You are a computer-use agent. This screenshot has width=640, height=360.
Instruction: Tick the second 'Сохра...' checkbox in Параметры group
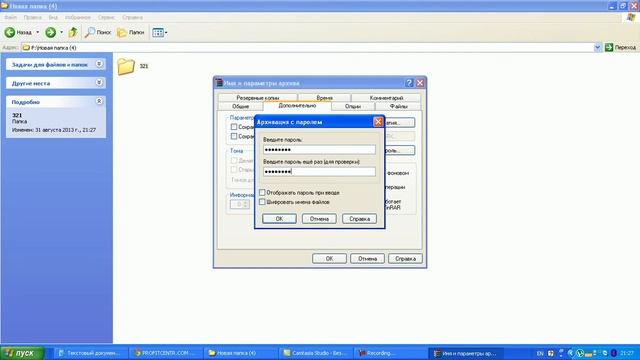[234, 136]
